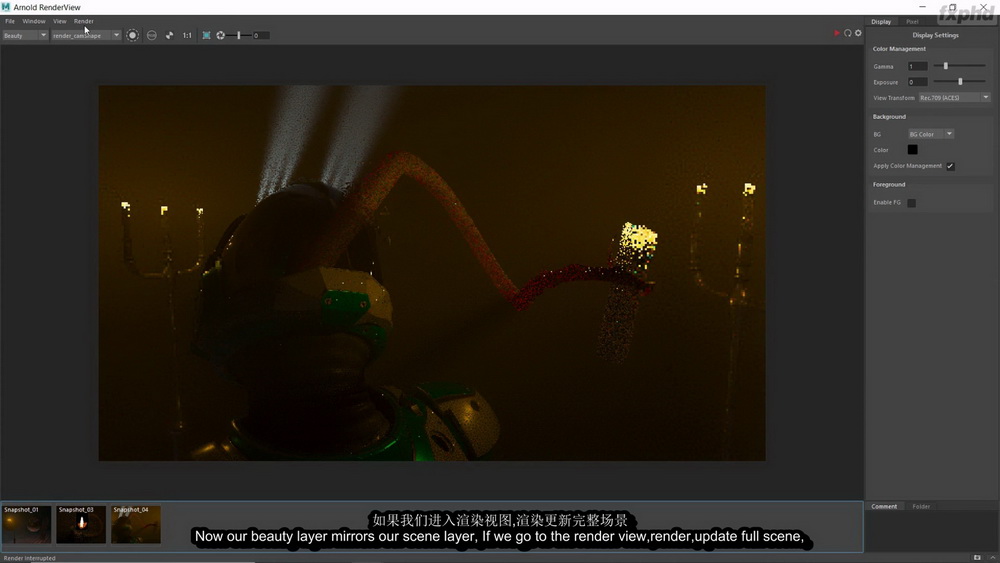Viewport: 1000px width, 563px height.
Task: Expand the render_camShape camera dropdown
Action: click(x=86, y=36)
